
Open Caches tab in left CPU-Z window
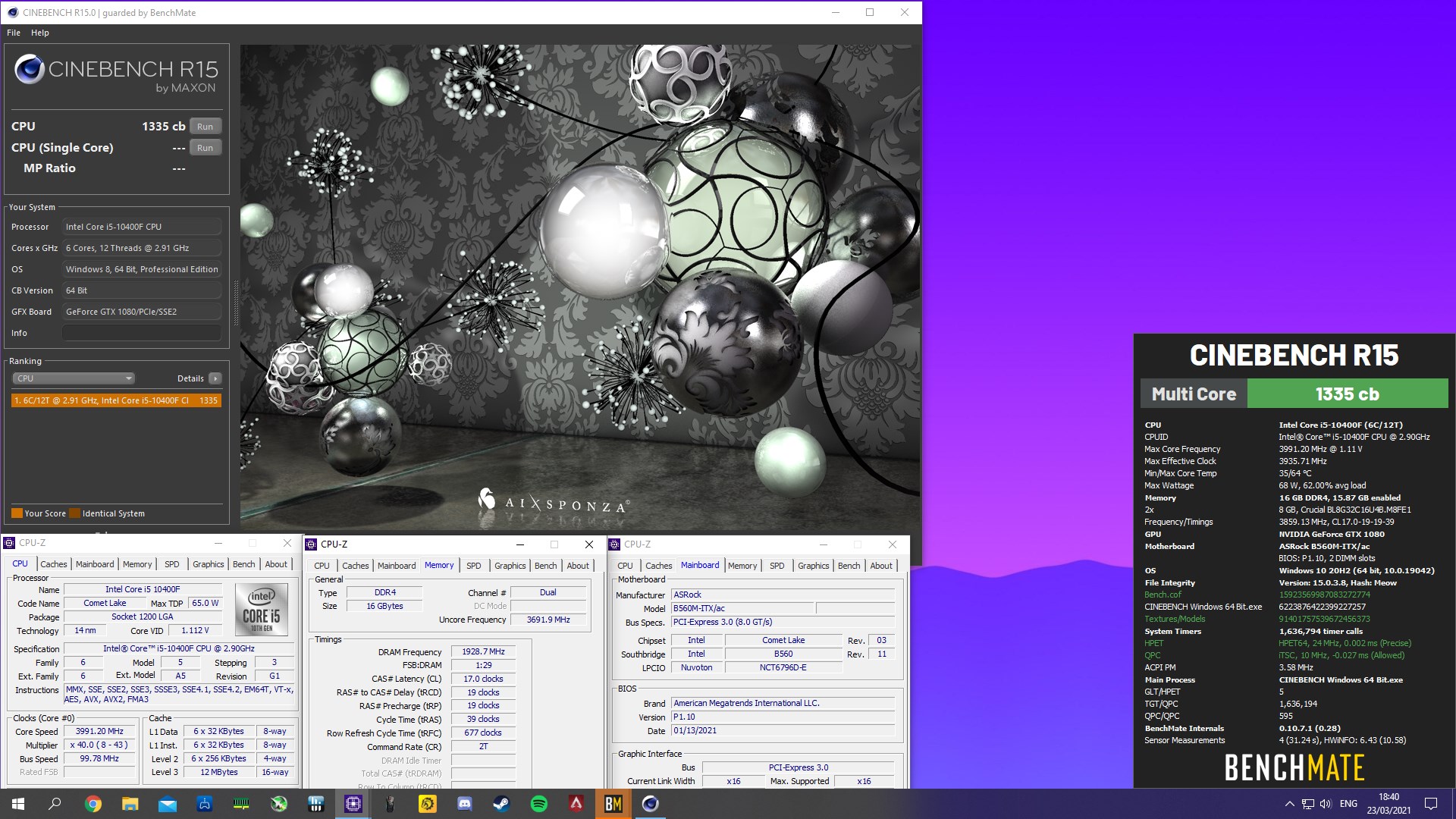(x=53, y=564)
